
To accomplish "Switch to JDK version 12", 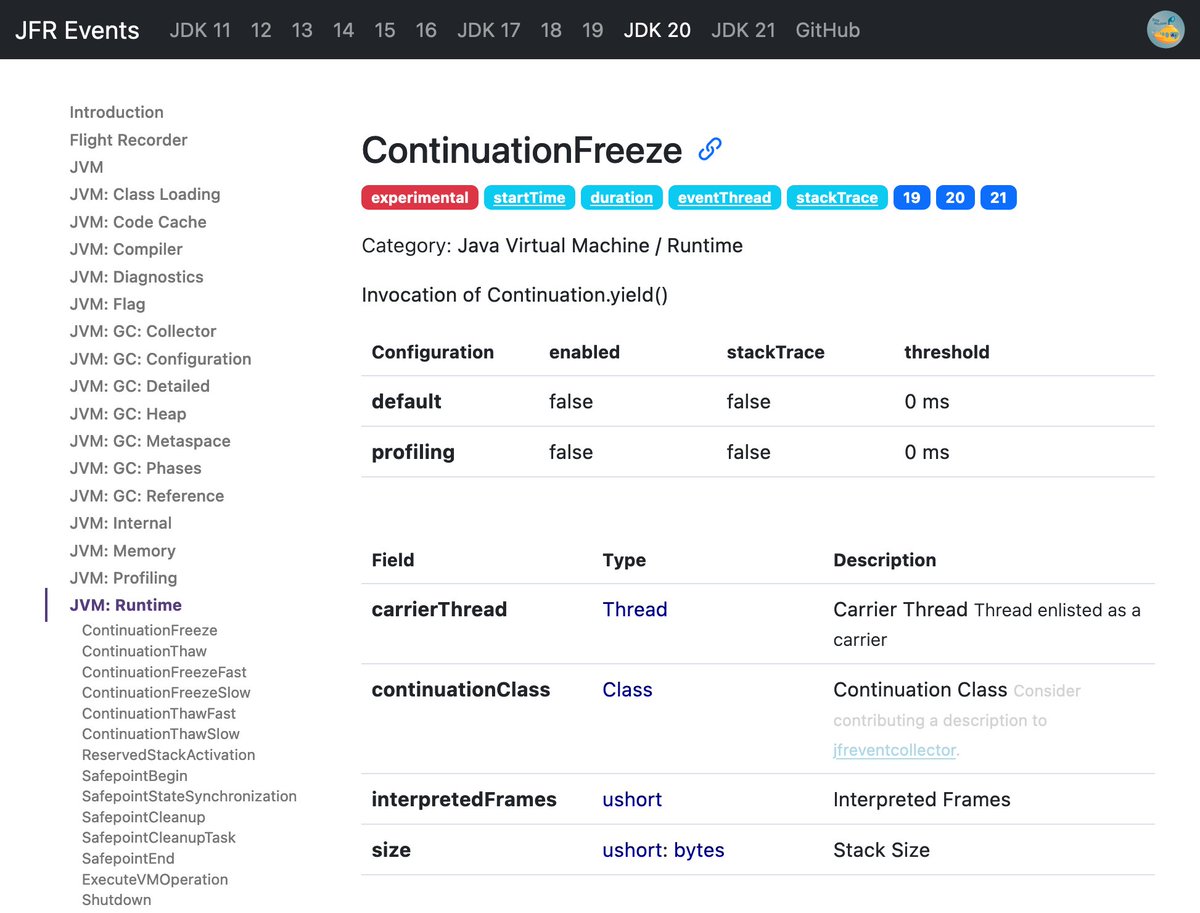I will click(261, 30).
